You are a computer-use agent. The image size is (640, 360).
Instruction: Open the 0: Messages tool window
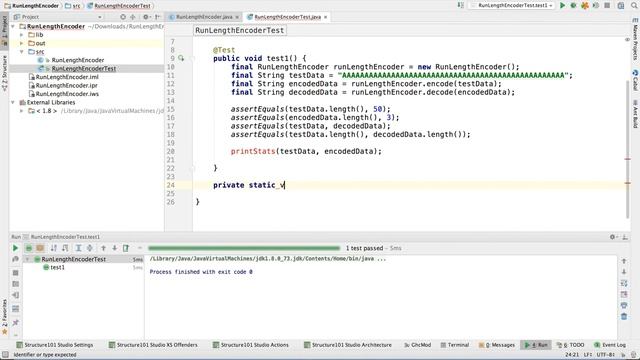[x=497, y=345]
